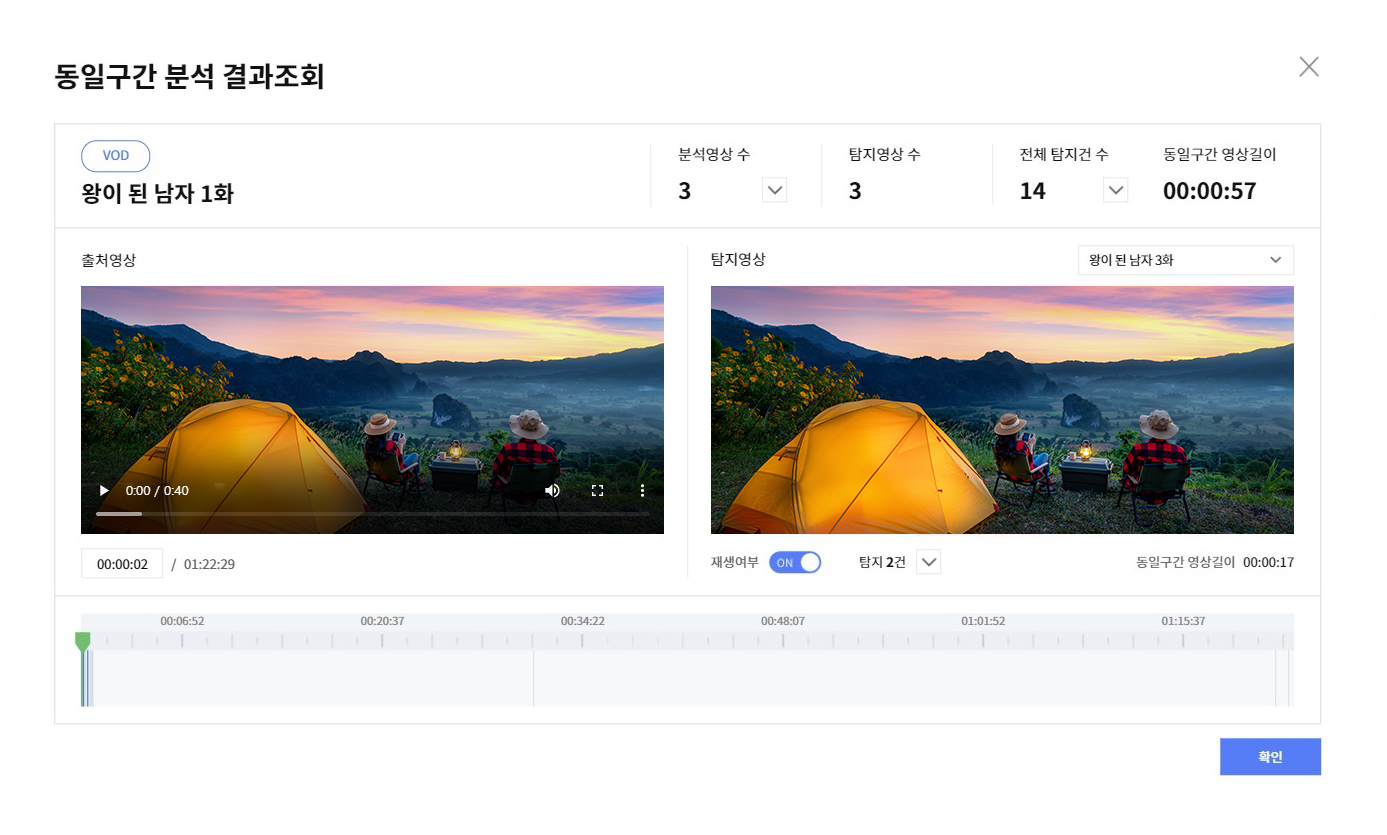Click the source video progress bar
1387x835 pixels.
coord(372,513)
